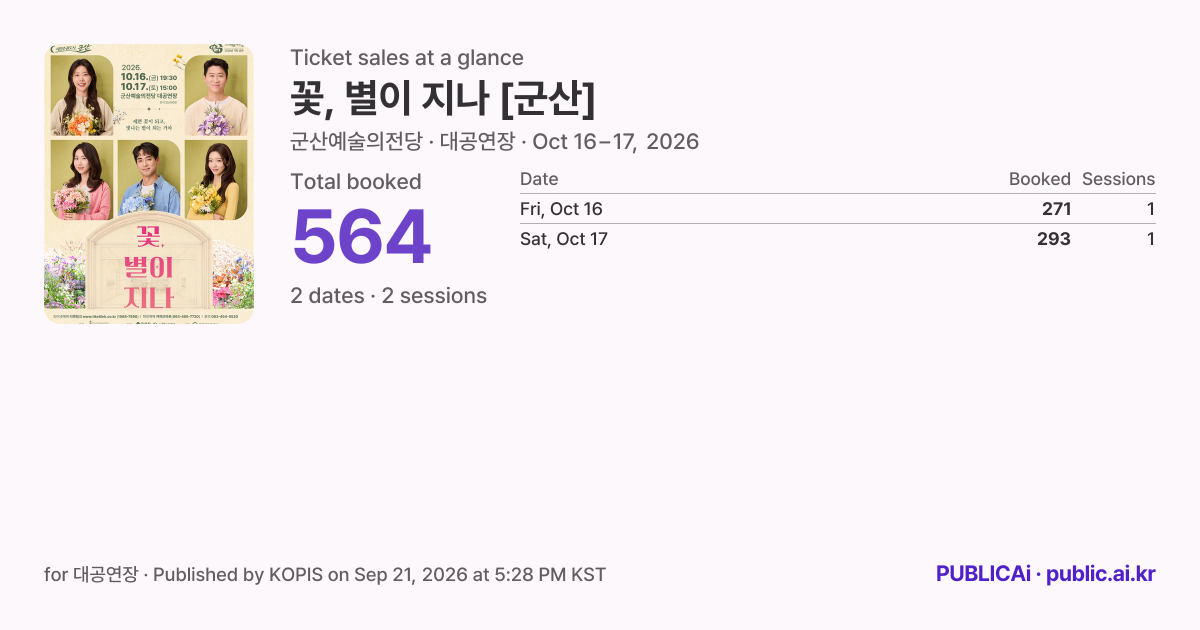The width and height of the screenshot is (1200, 630).
Task: Click the venue line 군산예술의전당 · 대공연장
Action: 404,142
